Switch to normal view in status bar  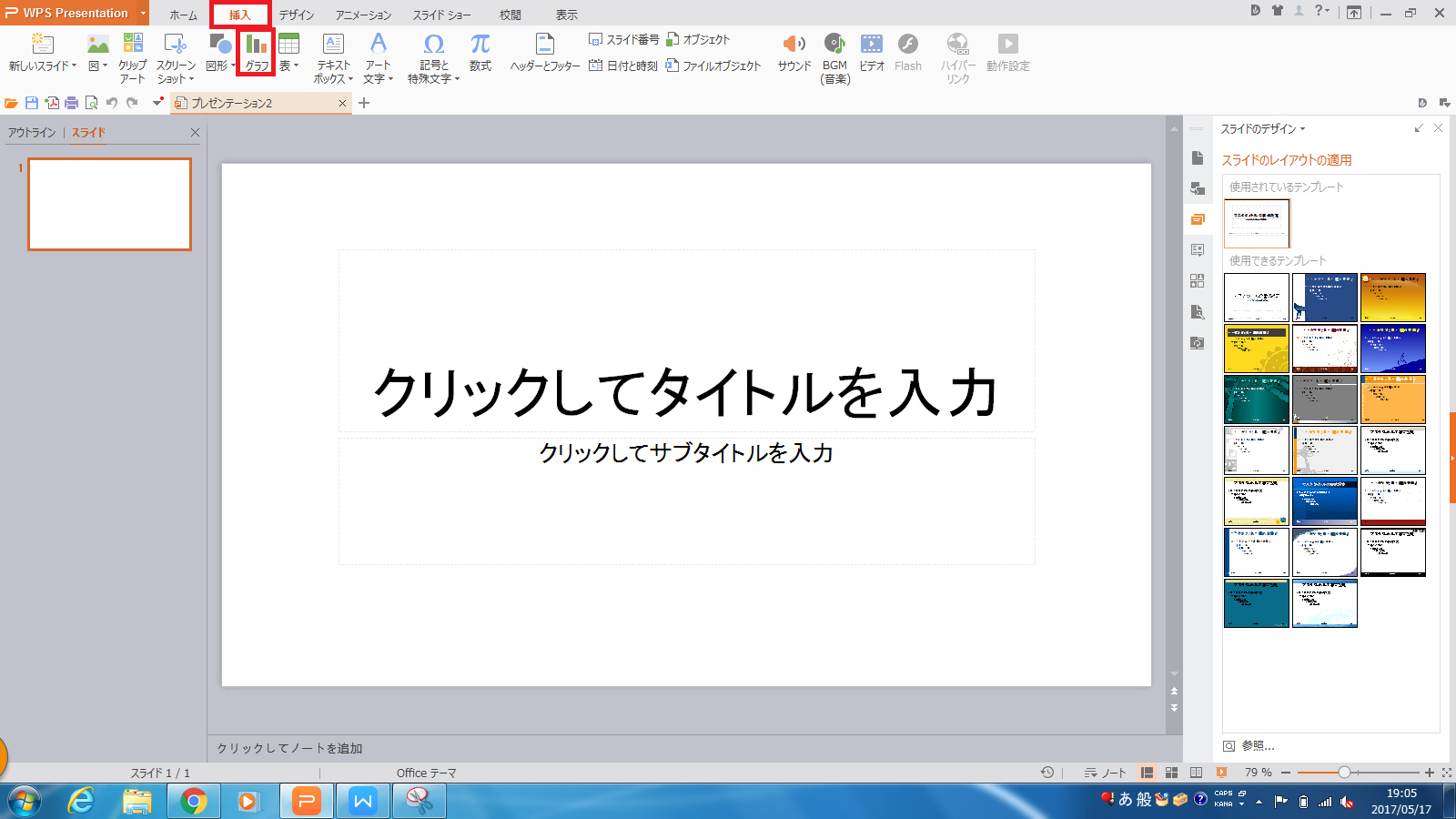coord(1147,773)
